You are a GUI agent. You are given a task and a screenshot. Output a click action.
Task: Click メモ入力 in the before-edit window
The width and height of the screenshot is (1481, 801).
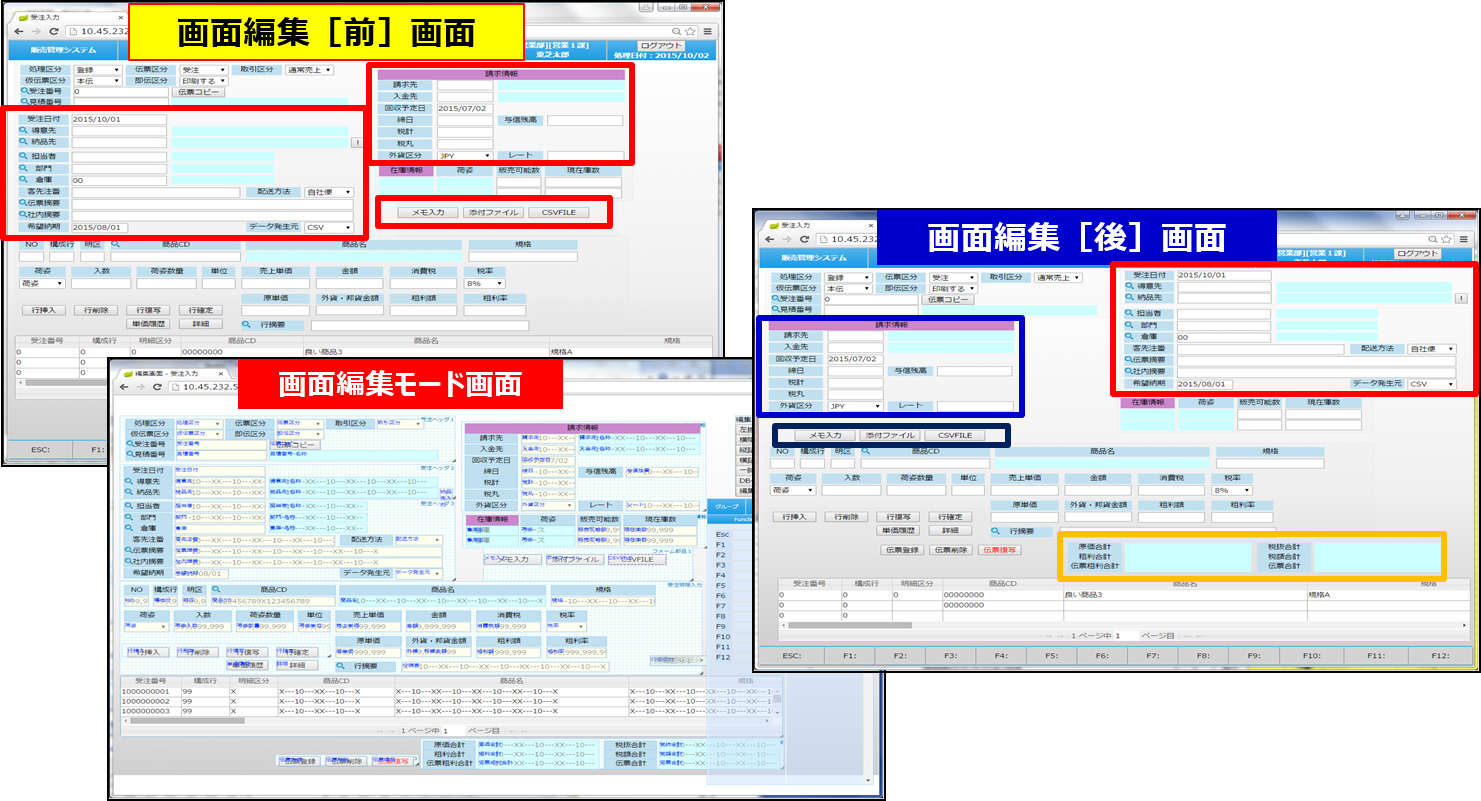[428, 212]
